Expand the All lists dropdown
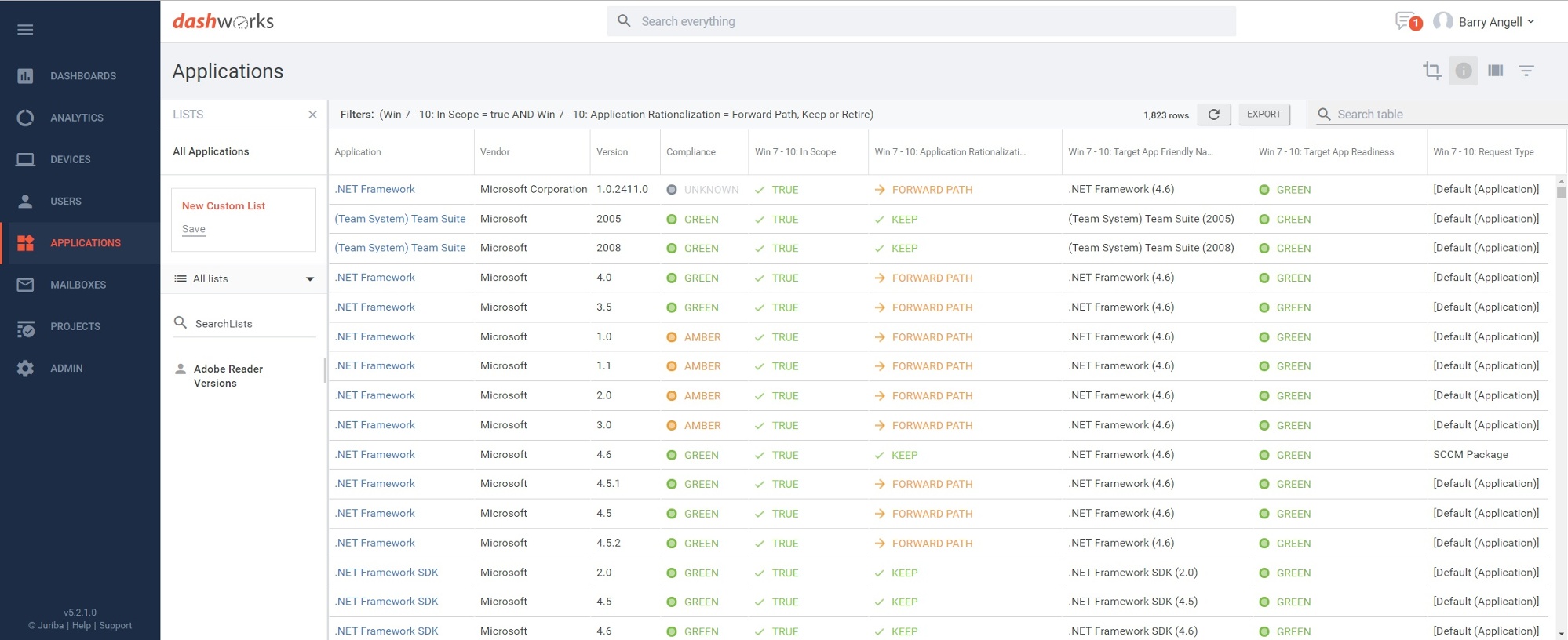Image resolution: width=1568 pixels, height=640 pixels. tap(310, 279)
